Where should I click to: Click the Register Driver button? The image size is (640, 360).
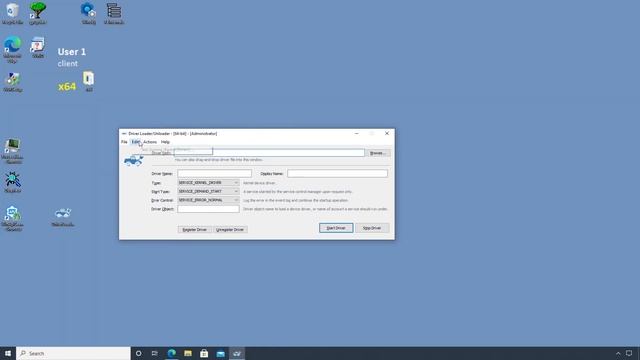(x=195, y=229)
